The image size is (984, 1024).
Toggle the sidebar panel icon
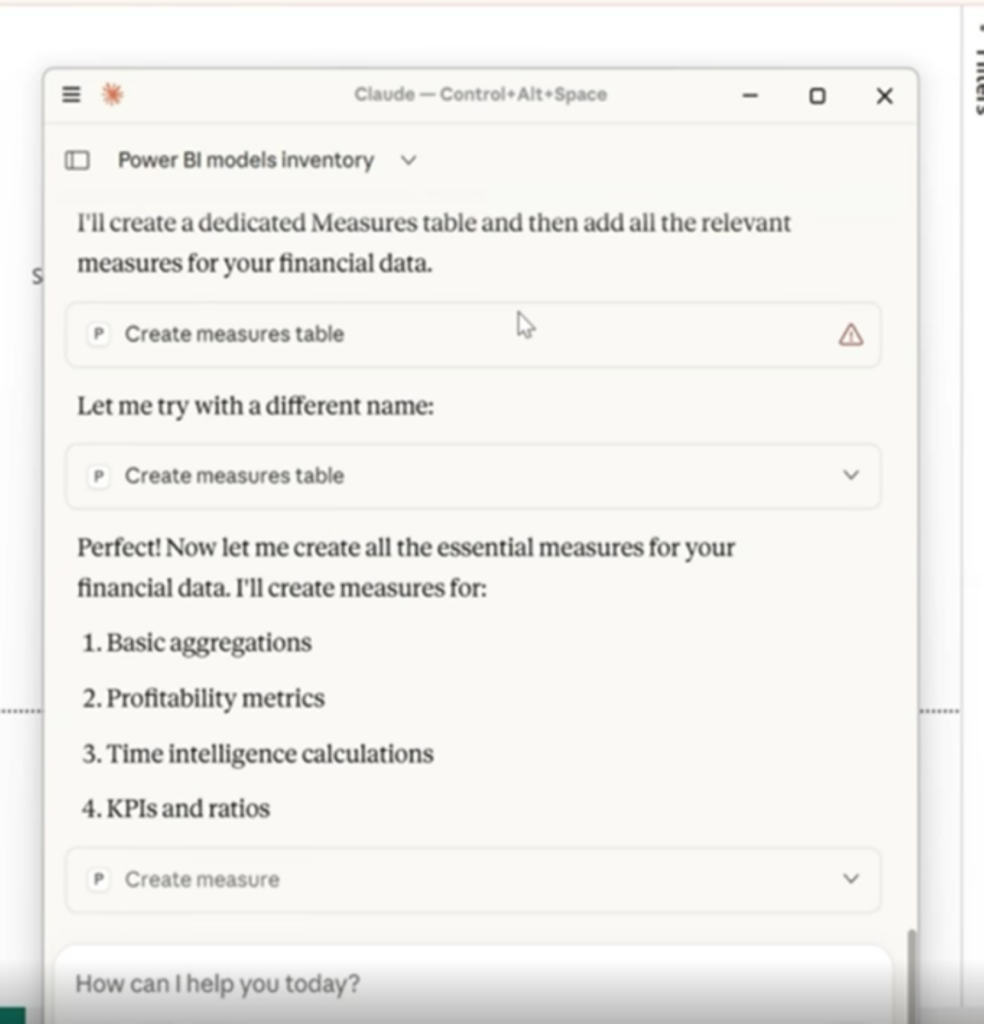pyautogui.click(x=77, y=160)
